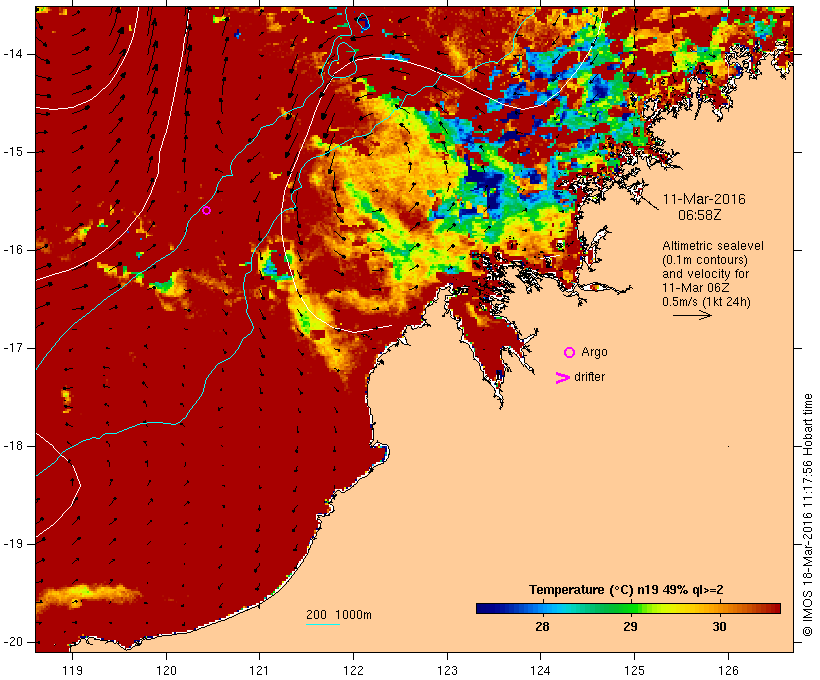Click longitude axis label '119'

72,670
